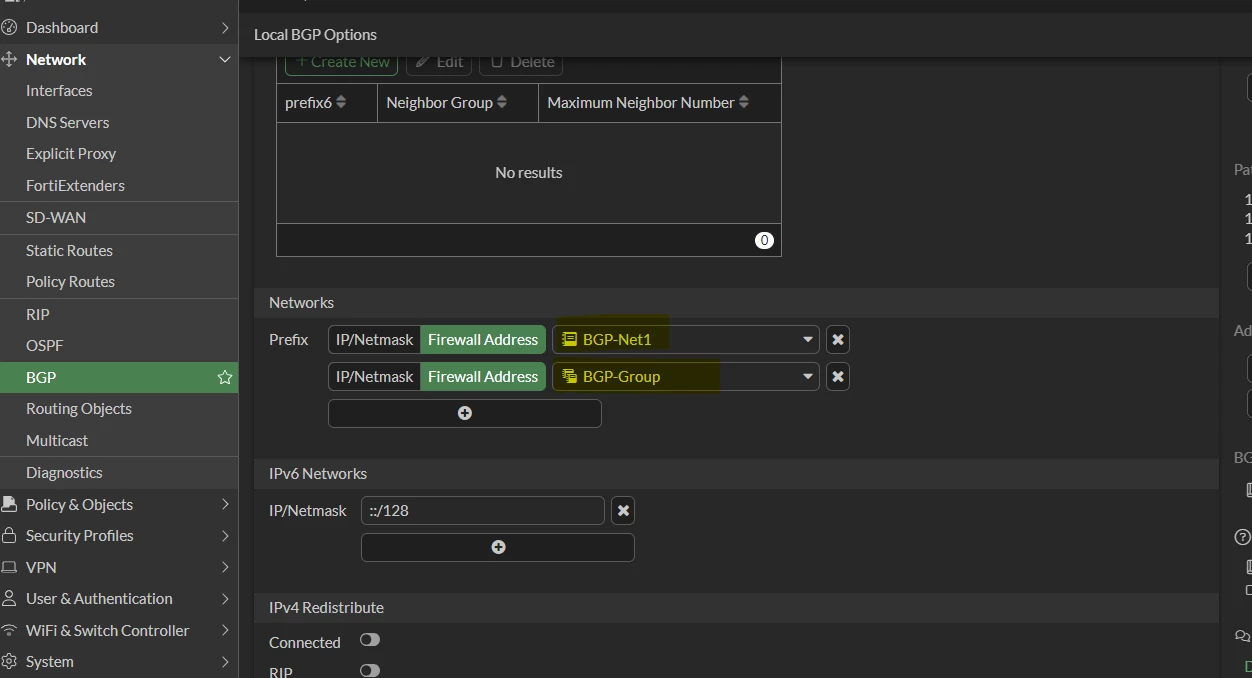Click the BGP-Net1 address object icon

click(x=569, y=339)
